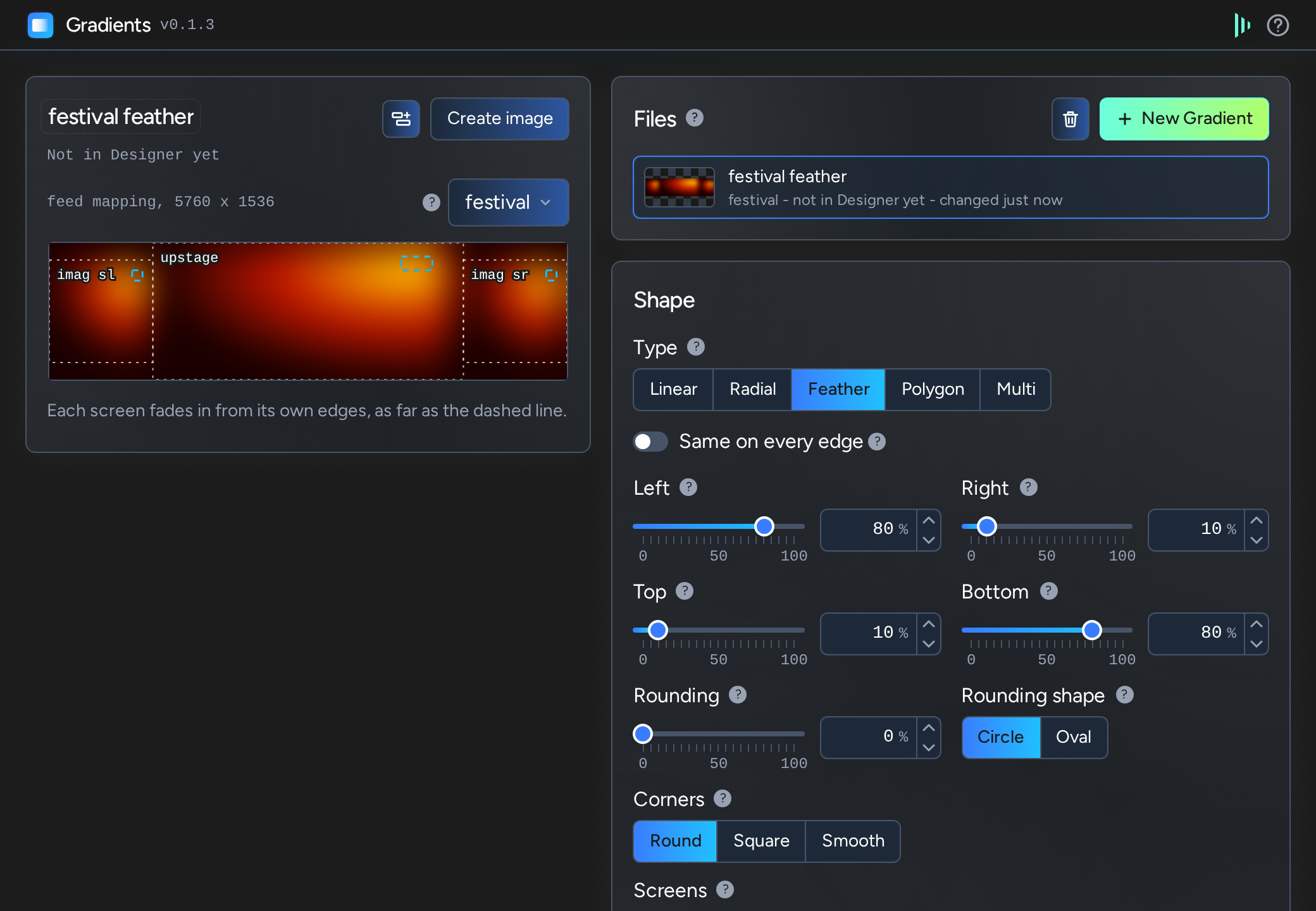
Task: Open Bottom help question mark
Action: click(1049, 591)
